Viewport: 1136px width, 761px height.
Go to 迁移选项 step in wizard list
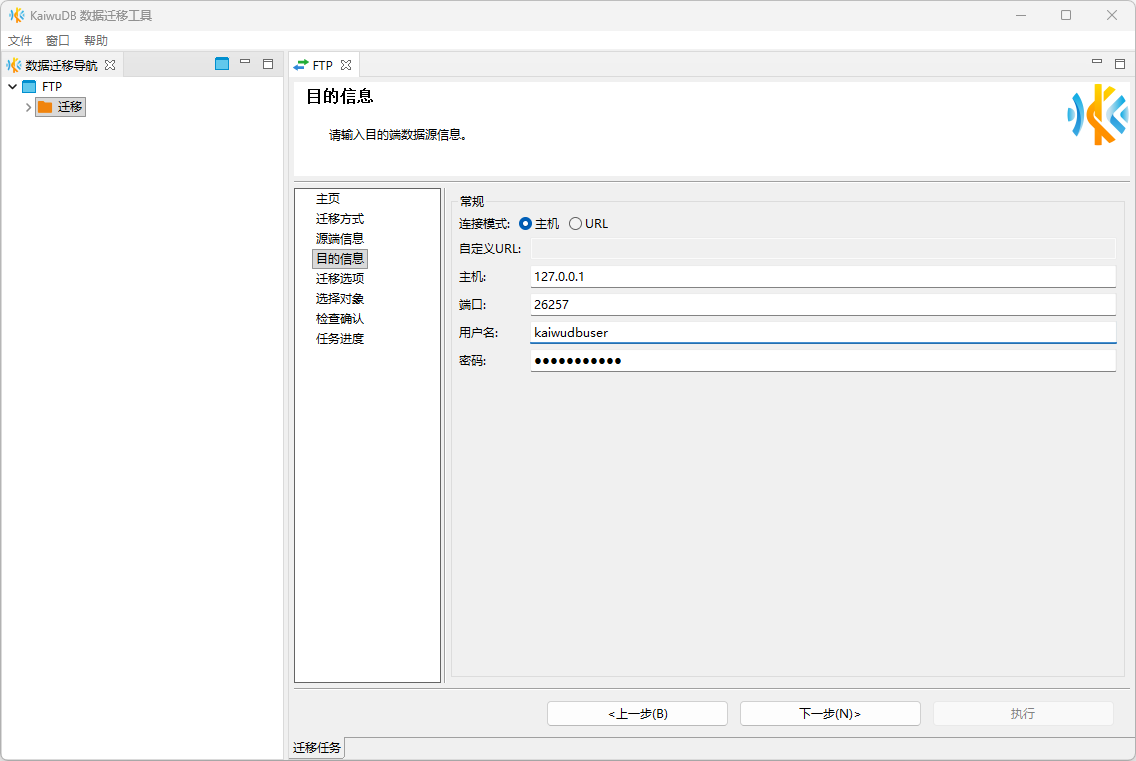(x=340, y=279)
